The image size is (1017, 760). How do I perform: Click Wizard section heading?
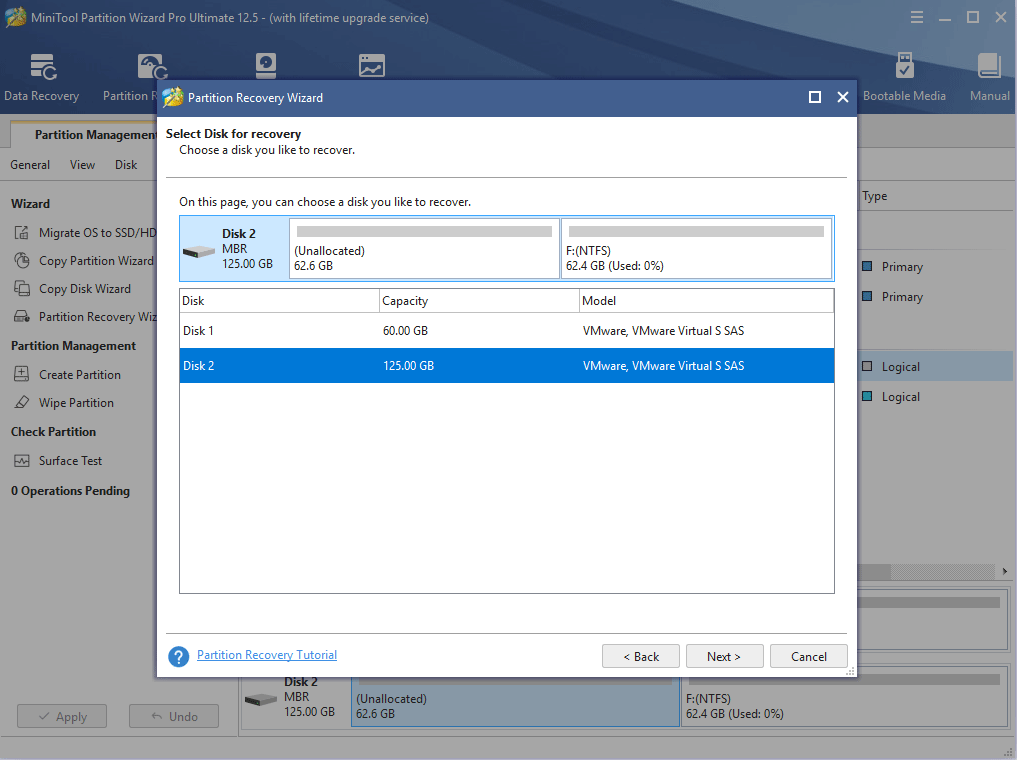(30, 204)
